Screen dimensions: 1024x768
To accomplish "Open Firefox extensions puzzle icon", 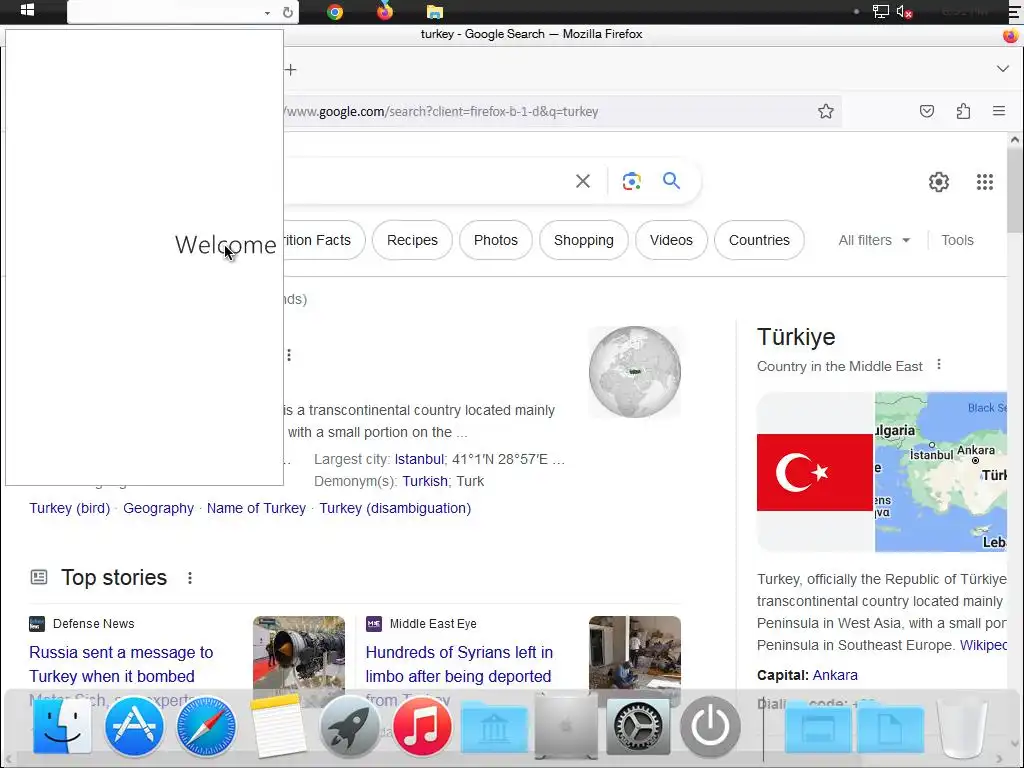I will [x=963, y=111].
